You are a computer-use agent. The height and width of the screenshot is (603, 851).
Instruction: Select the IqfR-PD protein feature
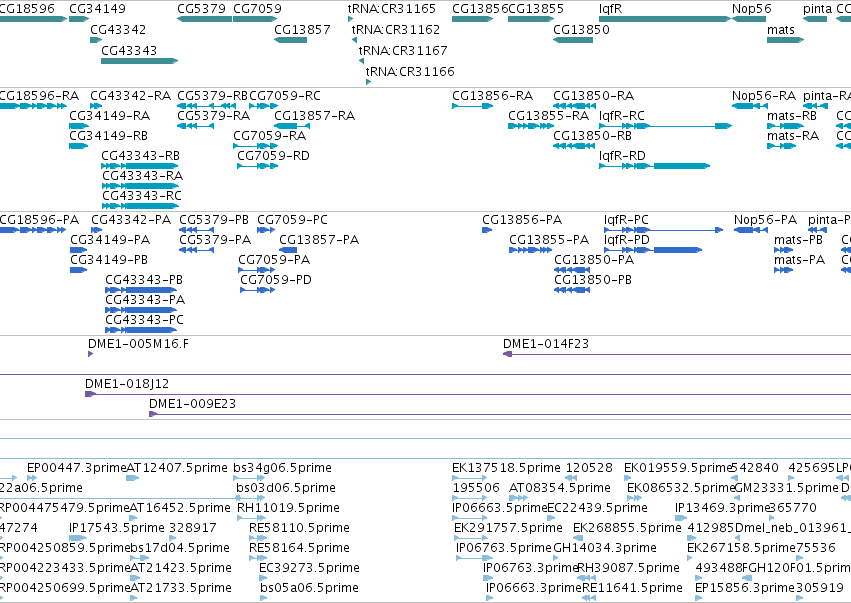click(653, 250)
